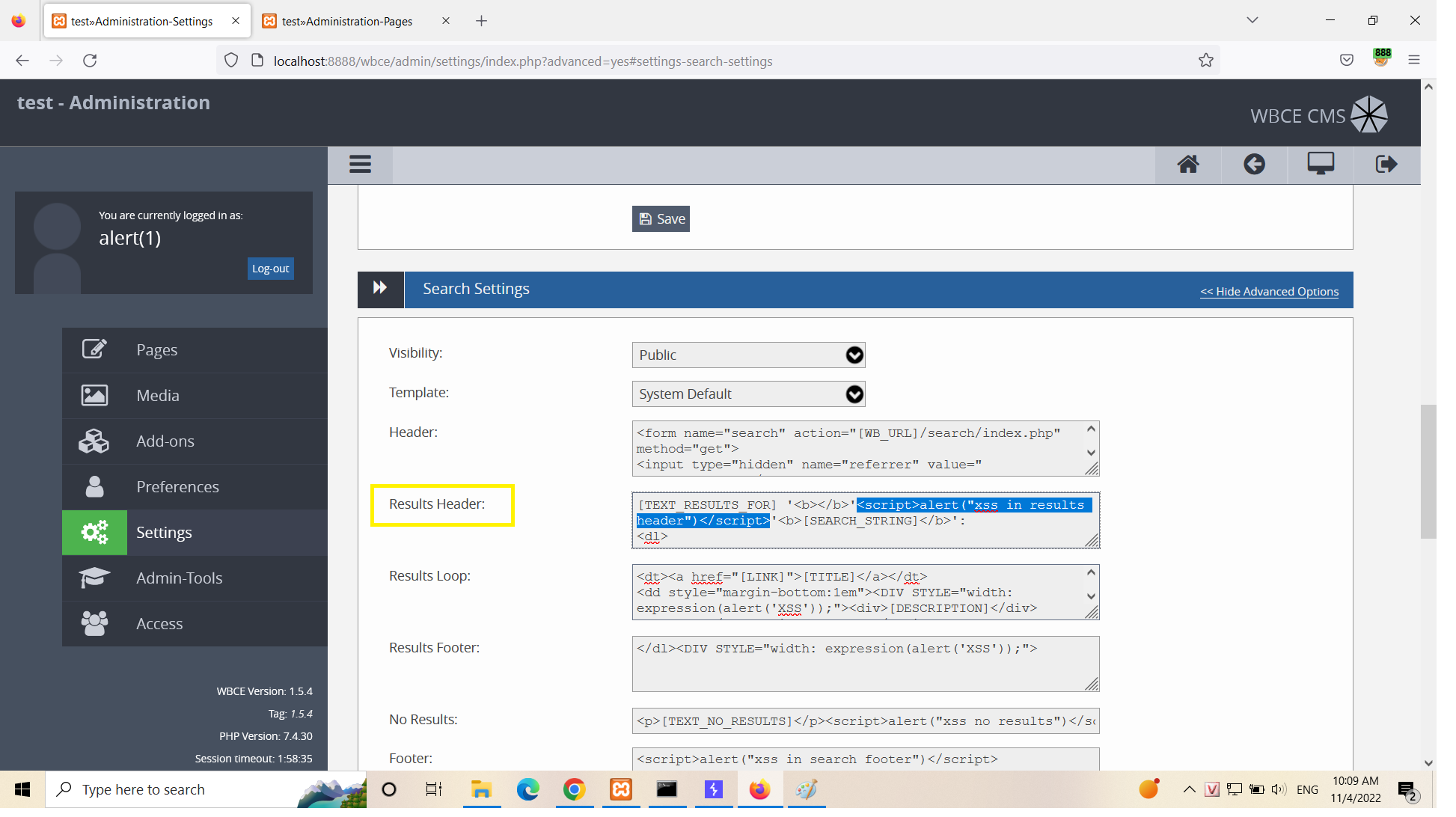The image size is (1456, 817).
Task: Open Admin-Tools graduation cap icon
Action: tap(94, 578)
